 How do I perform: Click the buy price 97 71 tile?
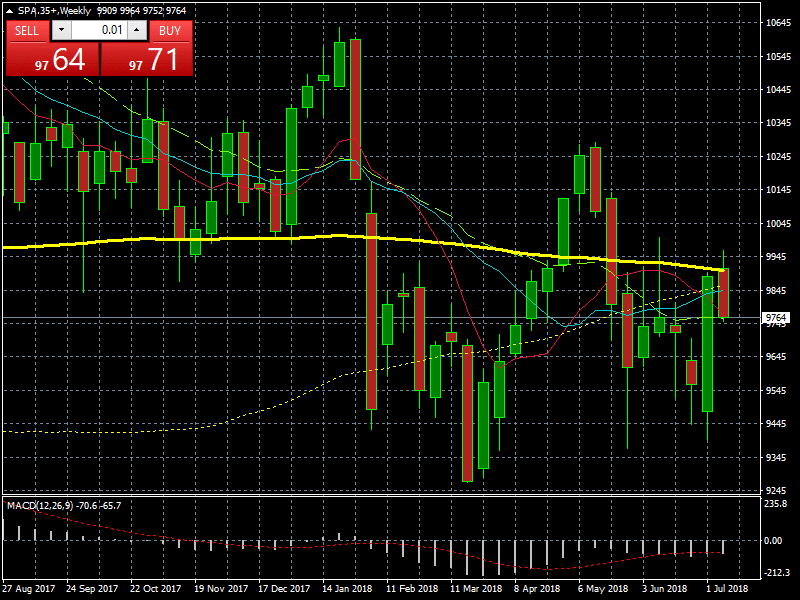146,59
